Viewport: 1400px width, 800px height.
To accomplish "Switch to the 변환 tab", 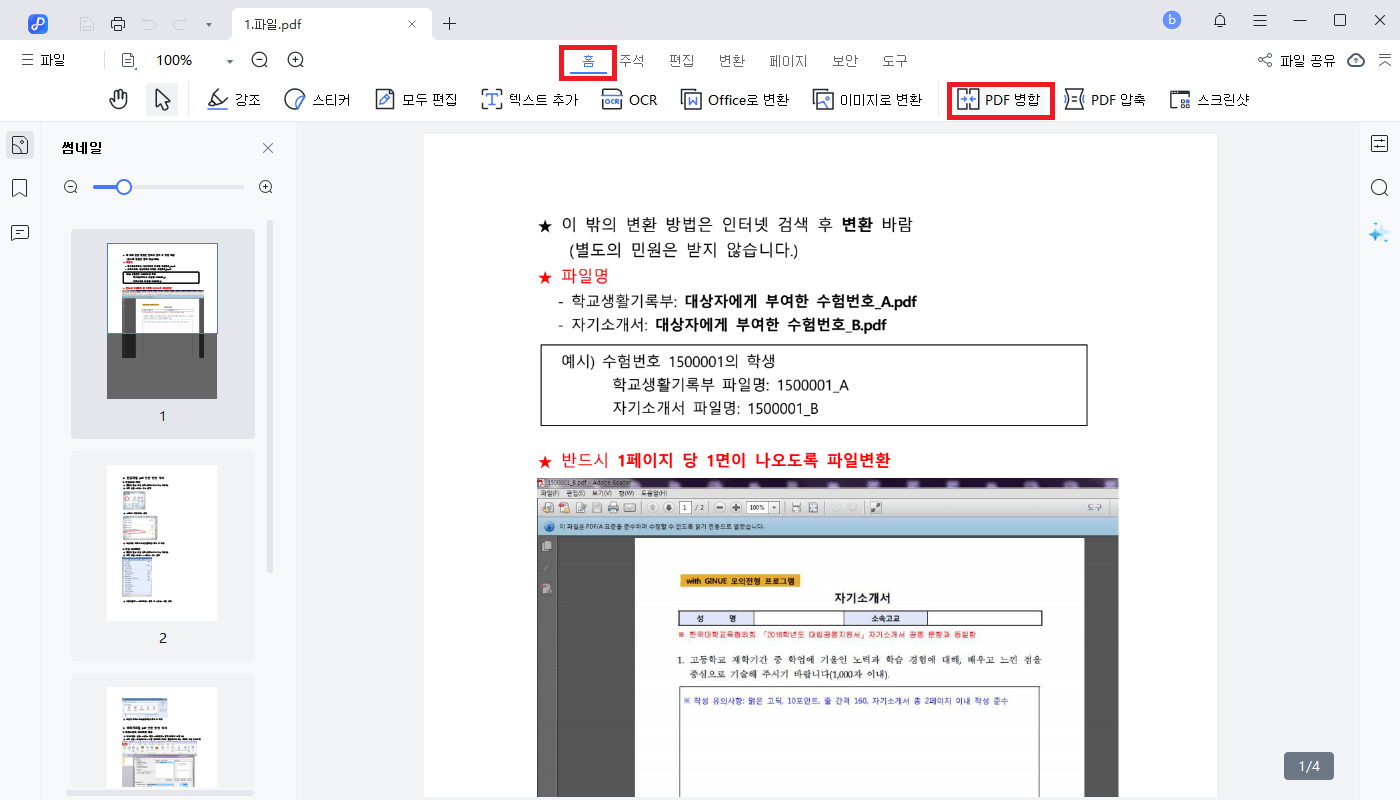I will pos(731,60).
